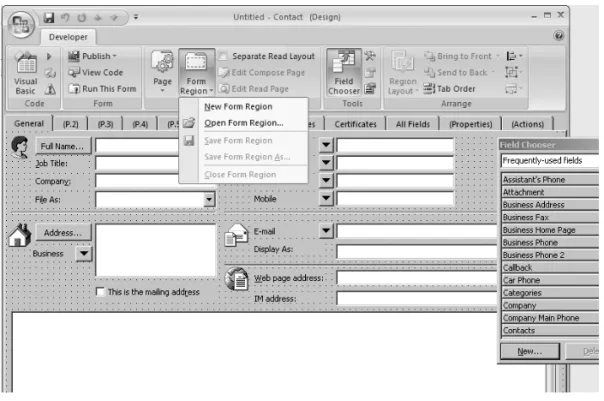Click the Help question mark icon
Screen dimensions: 604x401
(x=559, y=36)
